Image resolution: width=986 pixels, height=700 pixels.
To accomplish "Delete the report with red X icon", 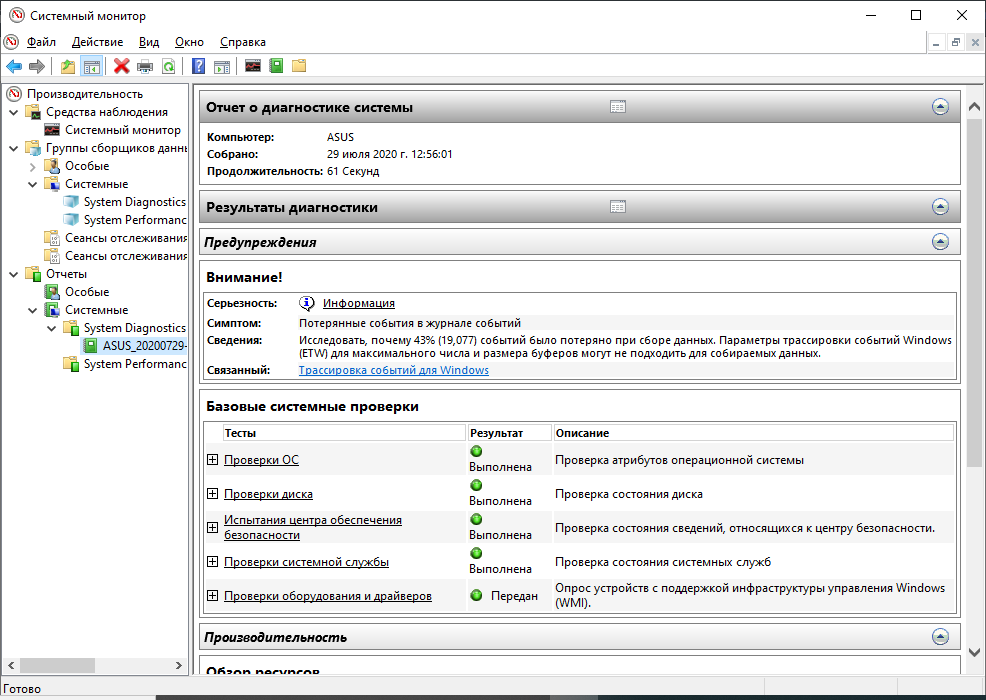I will [121, 66].
